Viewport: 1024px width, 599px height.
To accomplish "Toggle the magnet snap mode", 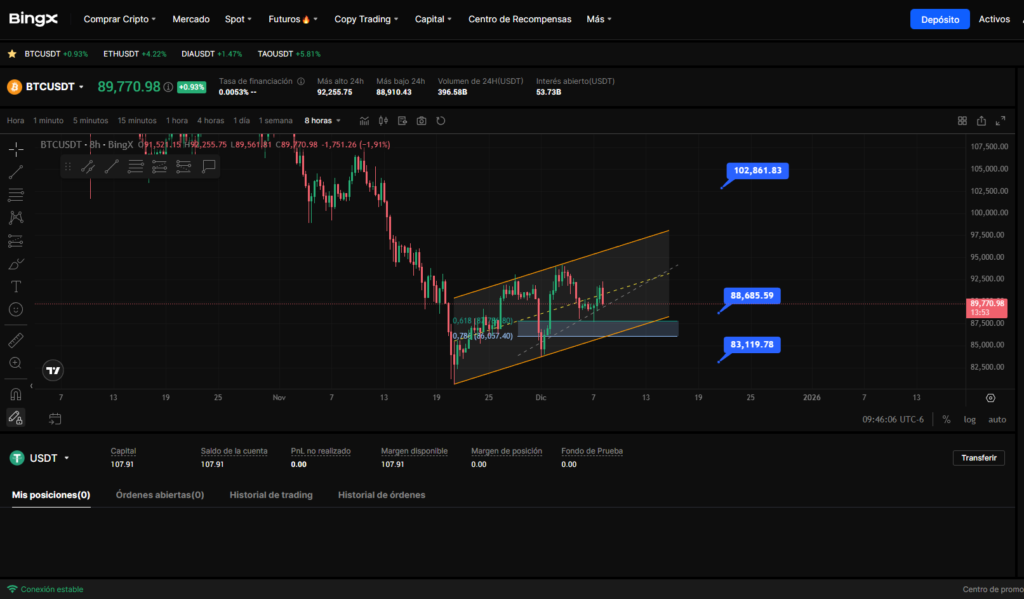I will [x=15, y=394].
